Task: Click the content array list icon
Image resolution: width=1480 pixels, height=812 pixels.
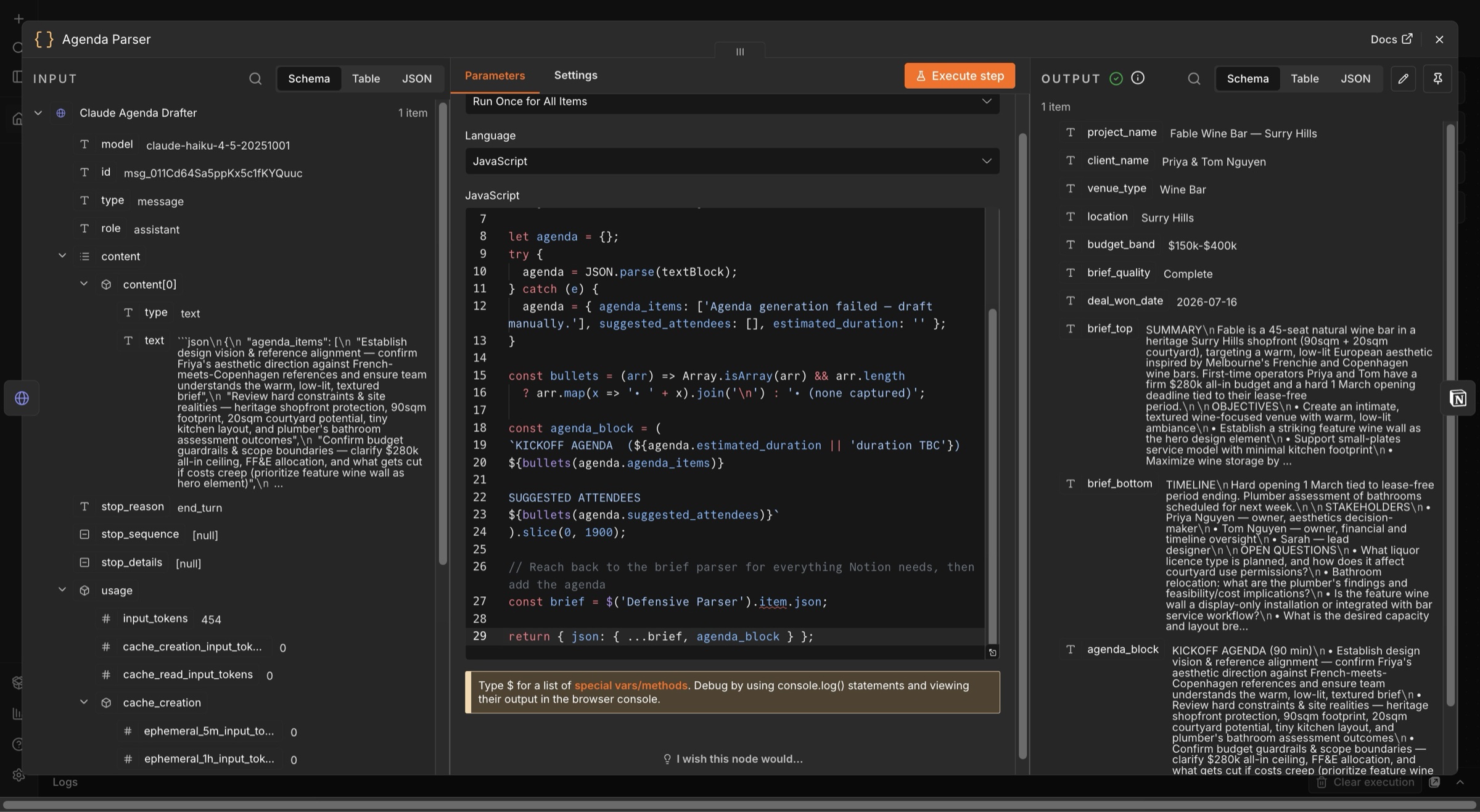Action: click(x=84, y=256)
